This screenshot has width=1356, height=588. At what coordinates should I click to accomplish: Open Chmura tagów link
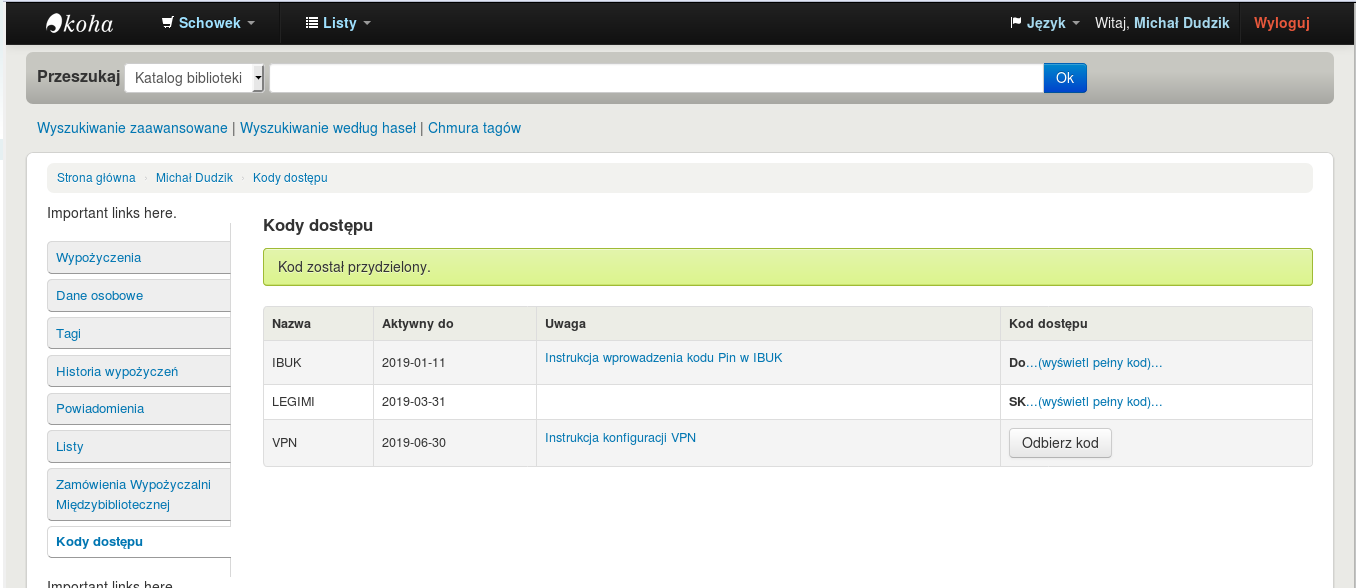click(x=474, y=128)
